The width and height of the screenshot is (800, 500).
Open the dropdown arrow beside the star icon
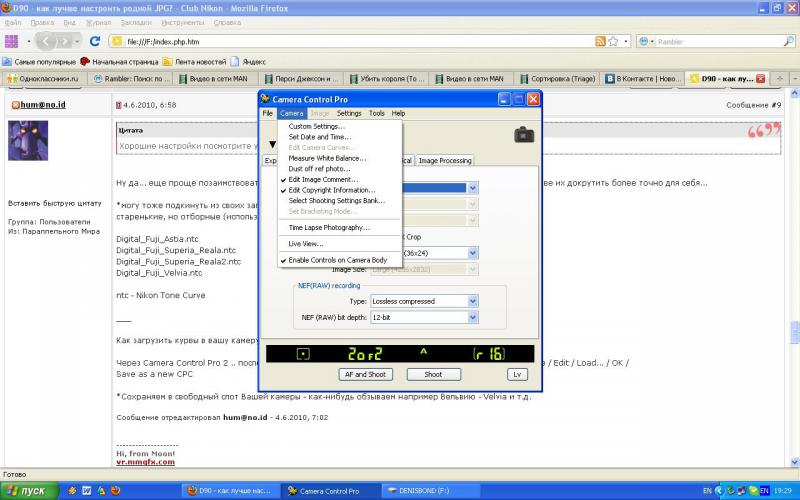pyautogui.click(x=626, y=41)
